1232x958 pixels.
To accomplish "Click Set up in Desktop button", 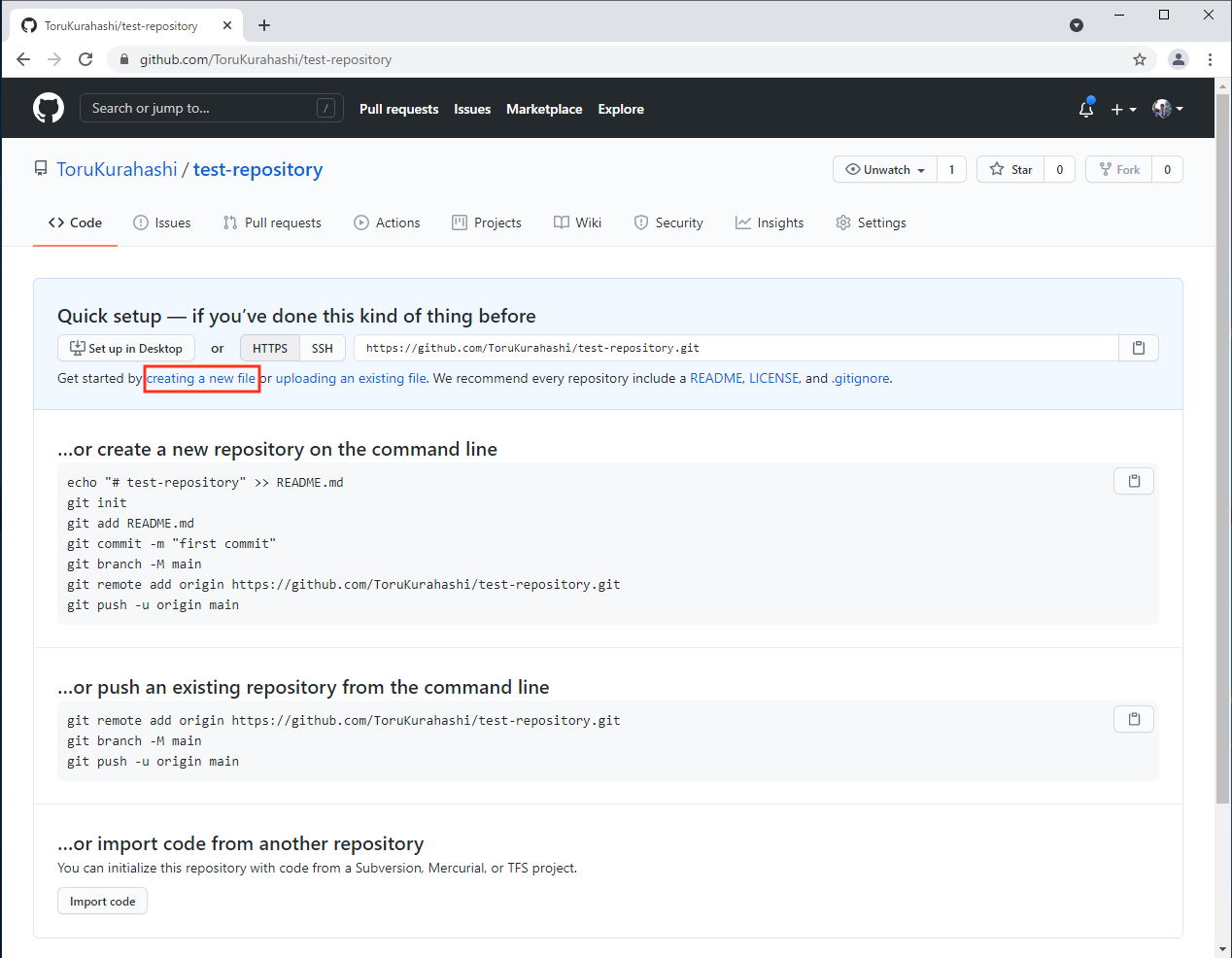I will pyautogui.click(x=126, y=348).
